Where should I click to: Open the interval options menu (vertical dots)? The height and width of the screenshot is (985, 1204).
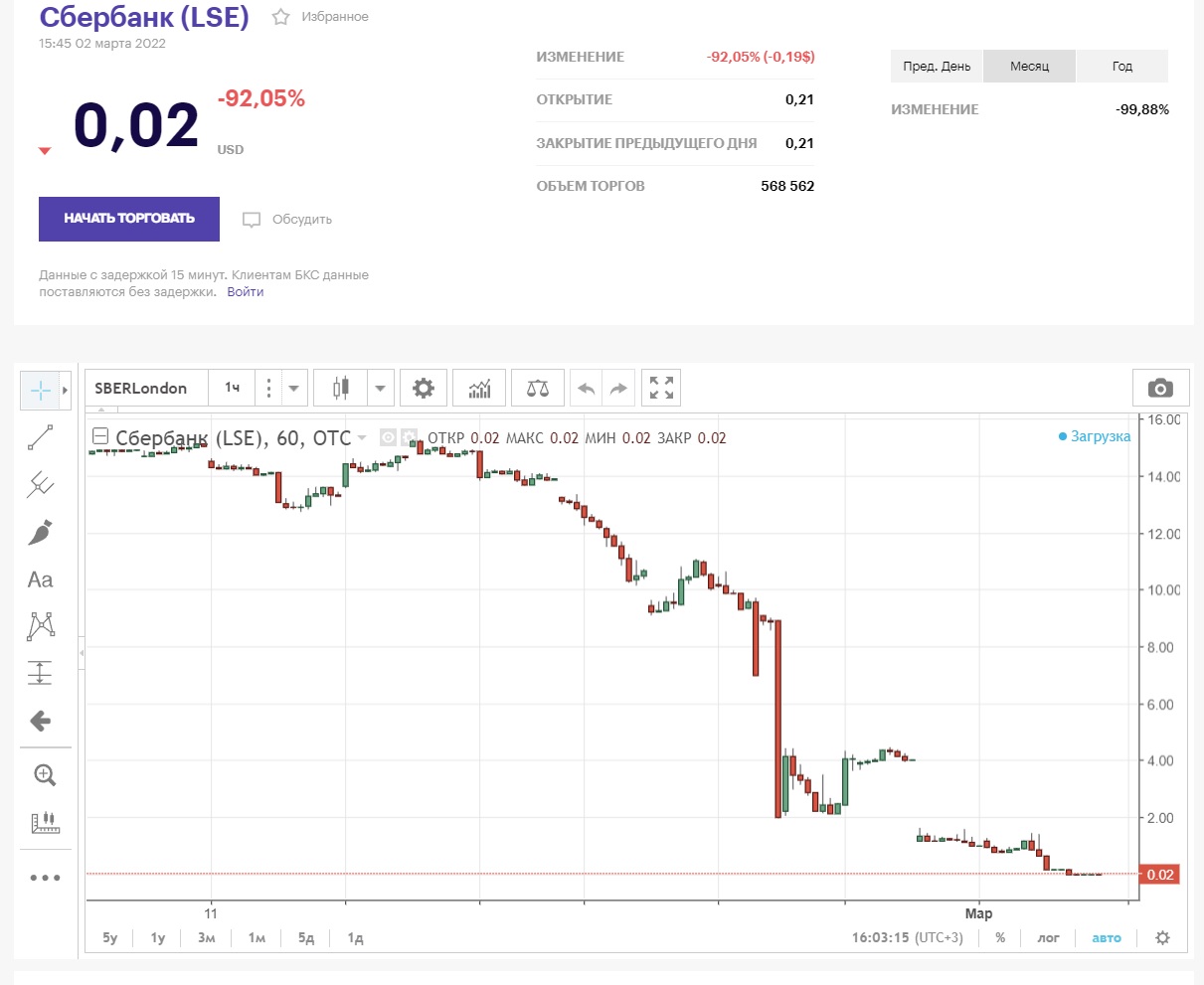(268, 388)
